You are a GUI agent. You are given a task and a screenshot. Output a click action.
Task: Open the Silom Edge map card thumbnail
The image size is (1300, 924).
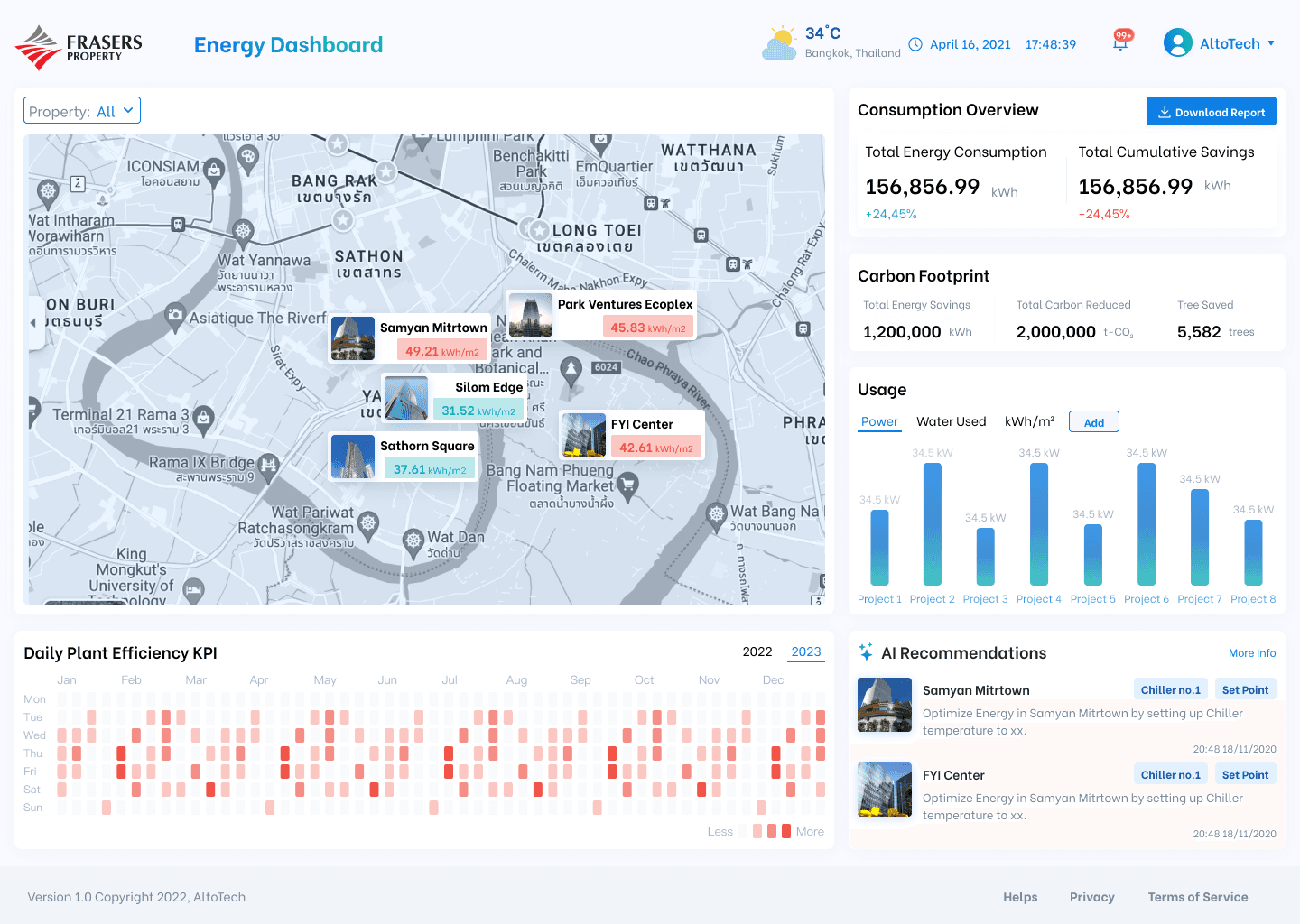(406, 398)
